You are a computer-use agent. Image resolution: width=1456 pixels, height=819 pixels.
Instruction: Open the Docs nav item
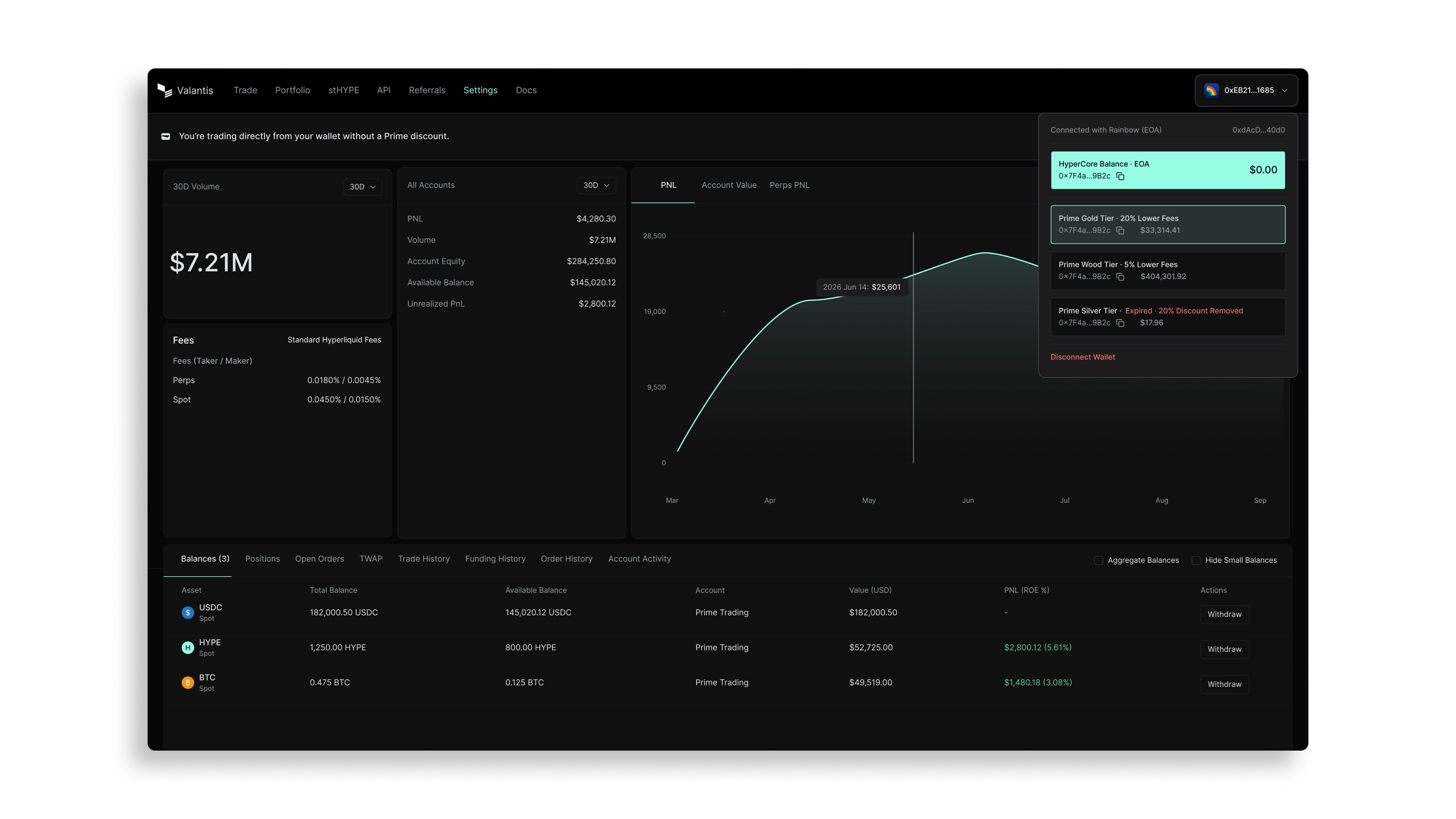tap(526, 90)
